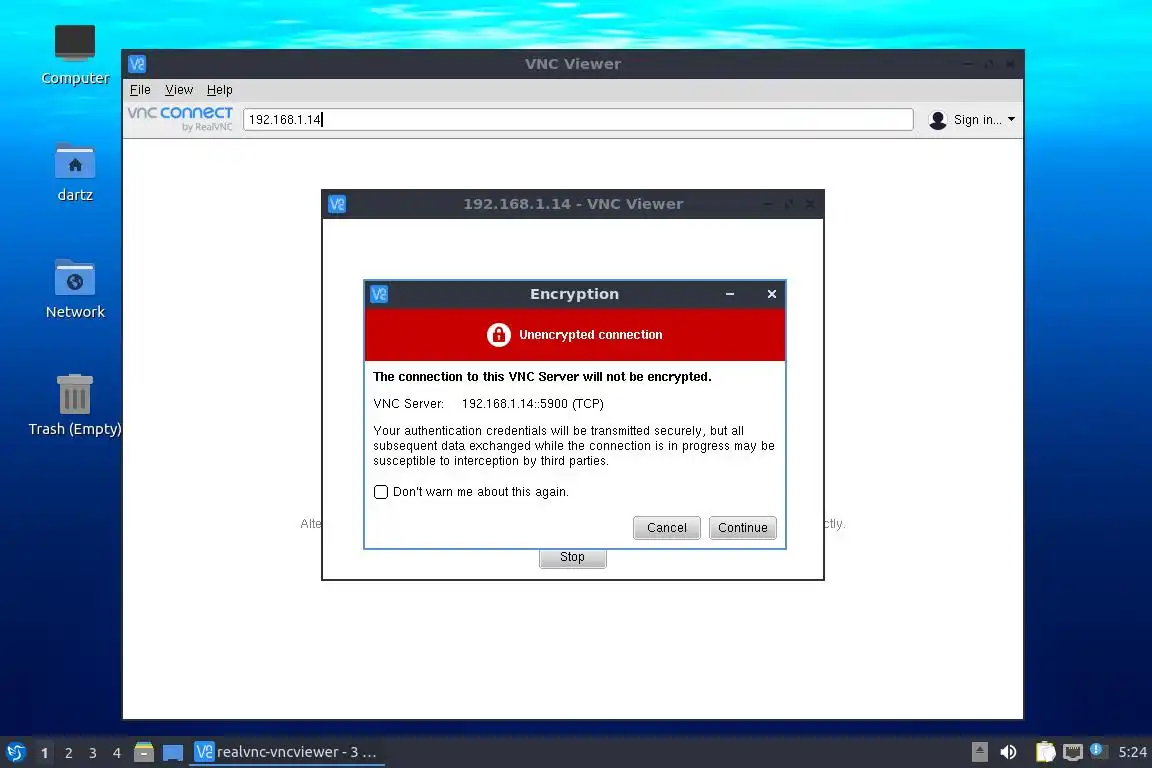
Task: Click the 192.168.1.14 VNC Viewer window icon
Action: [x=337, y=204]
